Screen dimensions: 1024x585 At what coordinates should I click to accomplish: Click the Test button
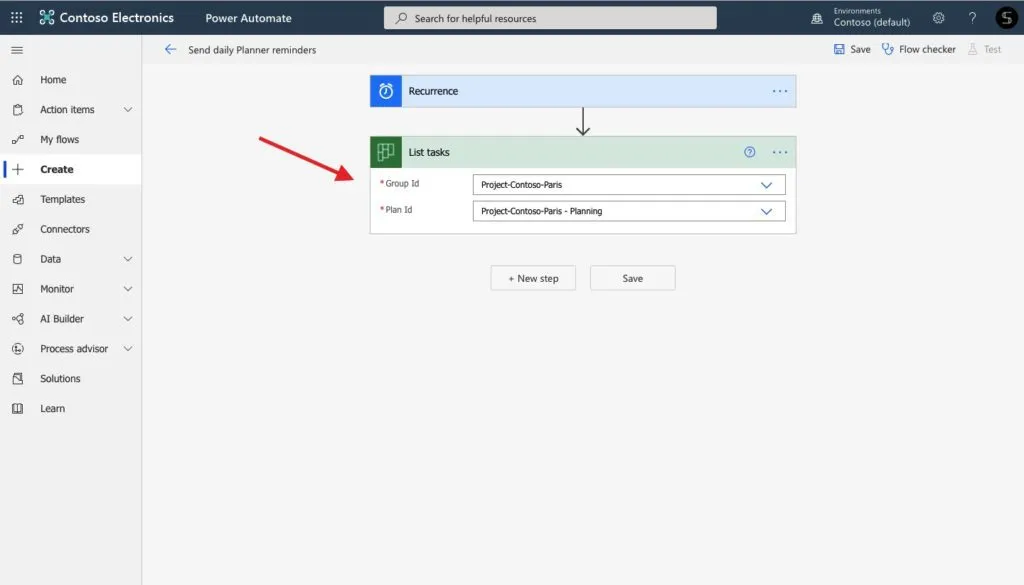984,50
